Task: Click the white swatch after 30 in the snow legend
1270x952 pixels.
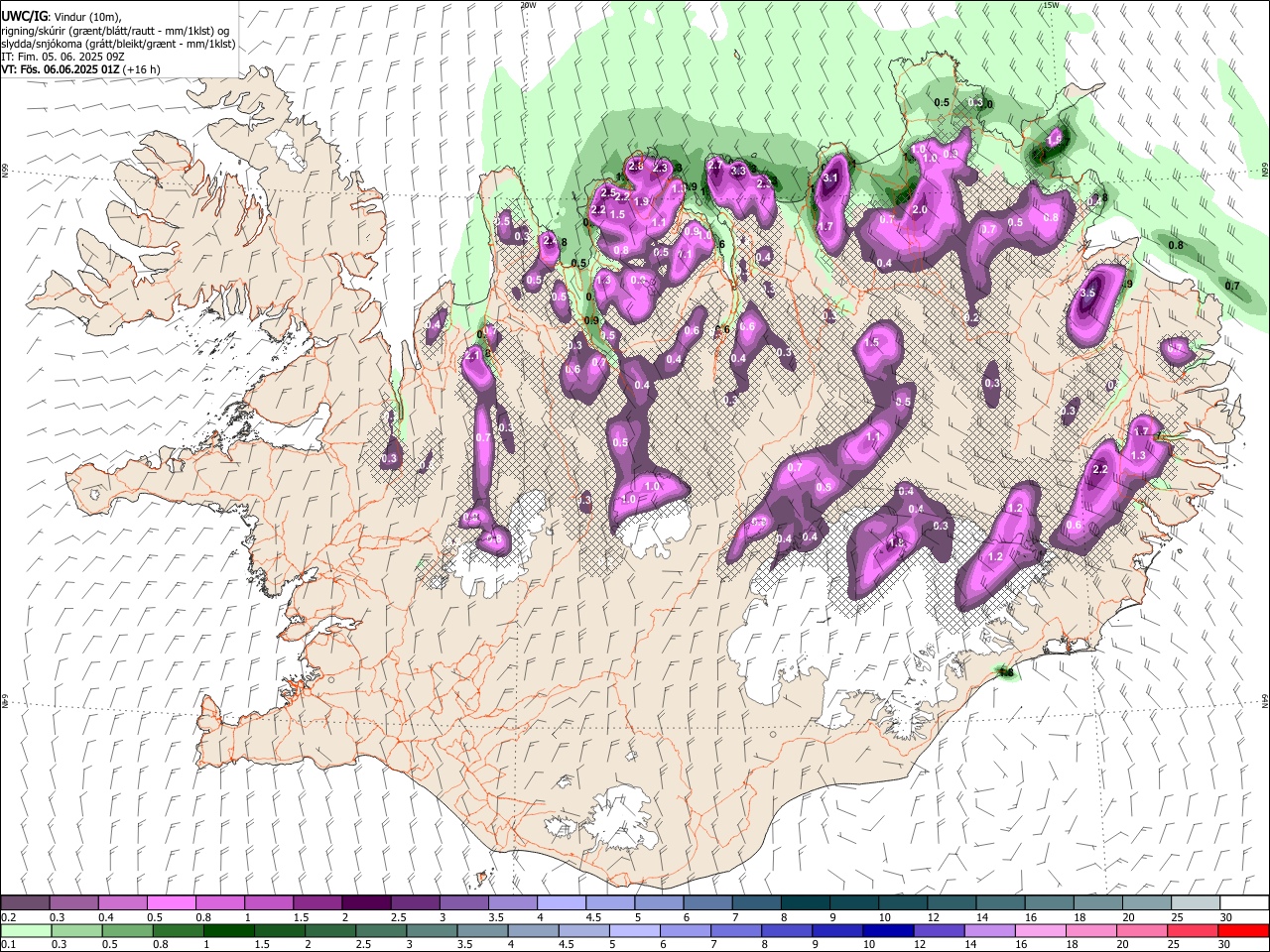Action: [x=1244, y=902]
